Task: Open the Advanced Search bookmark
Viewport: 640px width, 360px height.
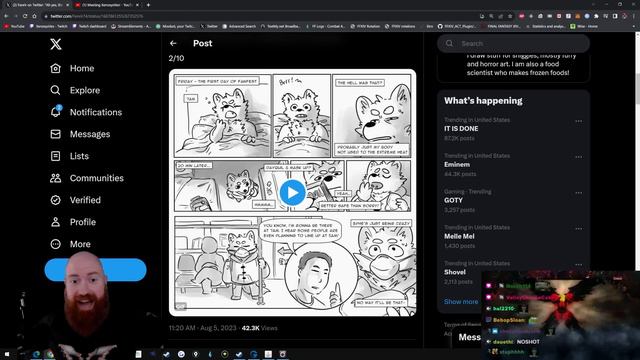Action: coord(239,26)
